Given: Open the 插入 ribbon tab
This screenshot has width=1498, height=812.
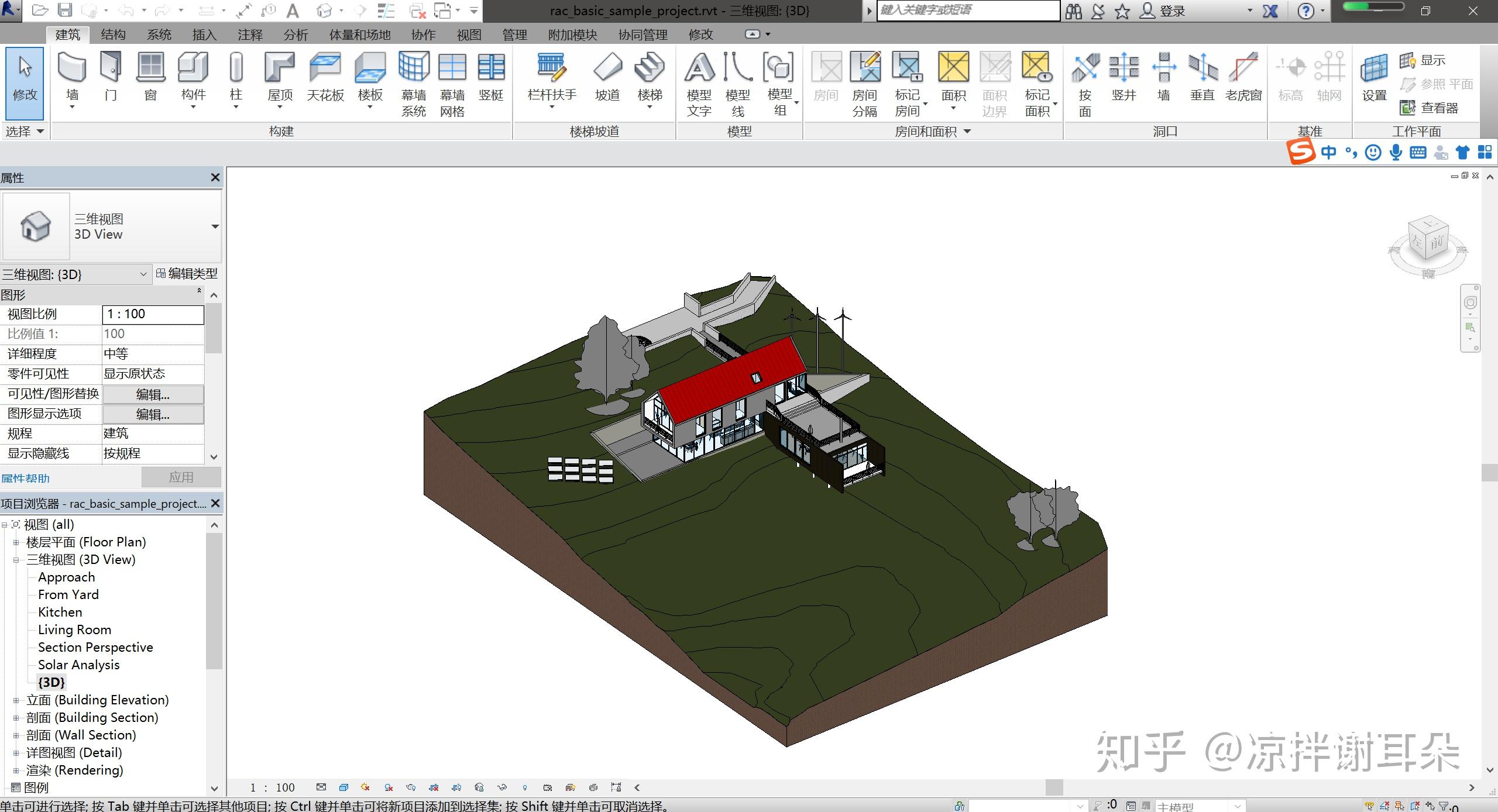Looking at the screenshot, I should click(x=203, y=35).
